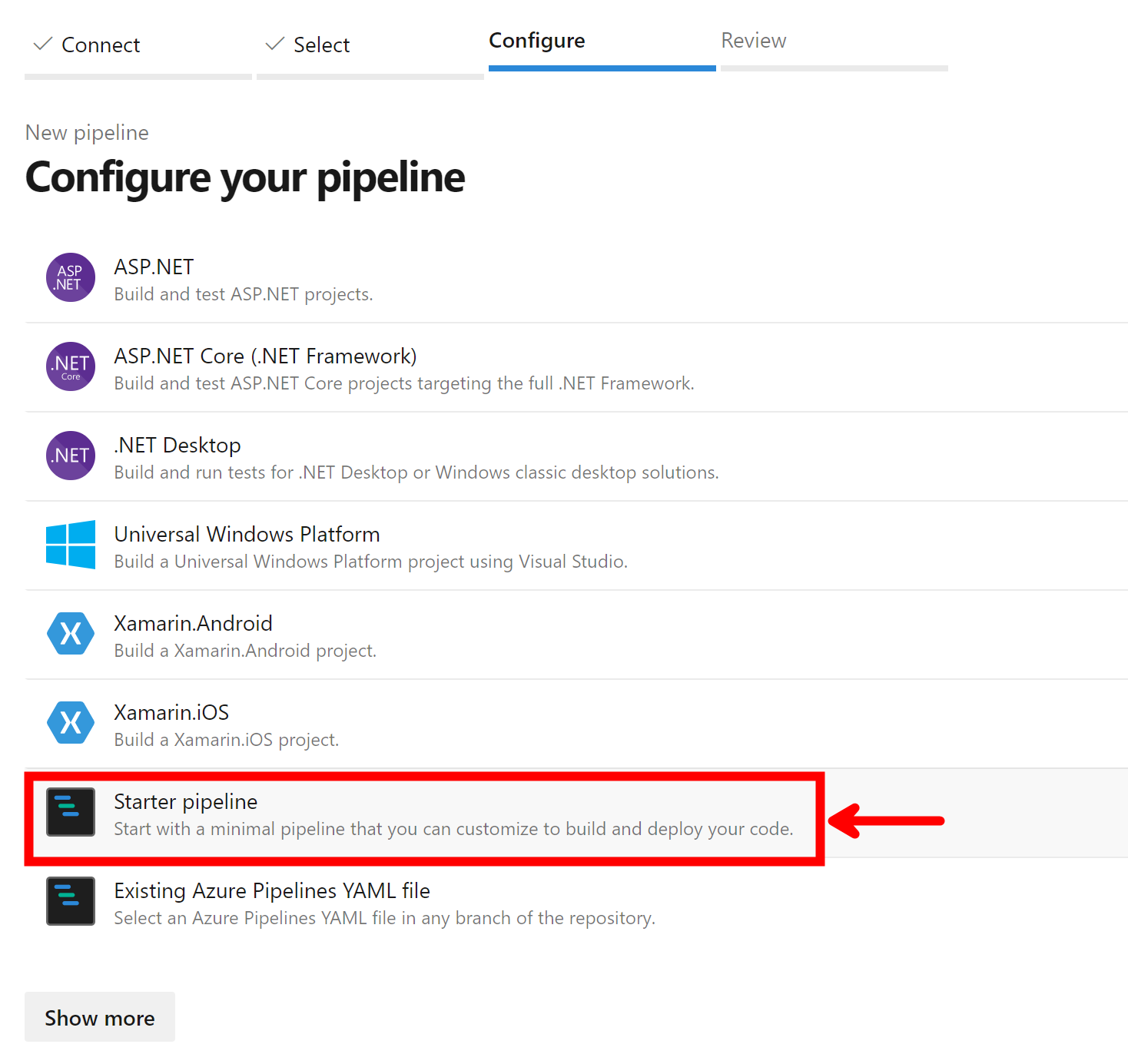
Task: Open the Configure step tab
Action: (537, 41)
